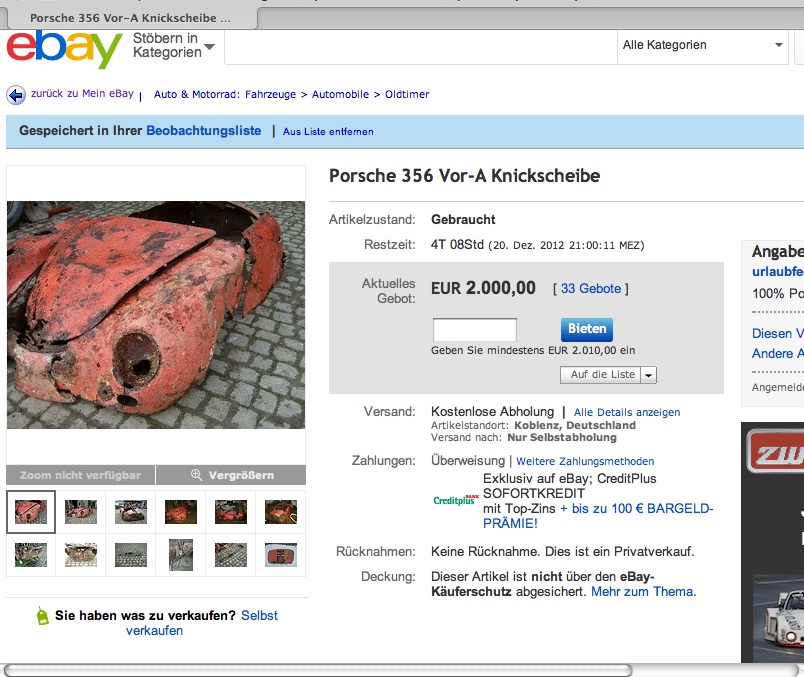Open the 33 Gebote link

coord(591,289)
